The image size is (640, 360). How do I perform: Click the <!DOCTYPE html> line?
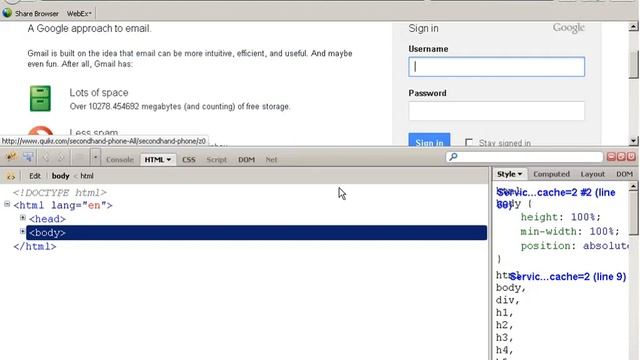pos(60,192)
